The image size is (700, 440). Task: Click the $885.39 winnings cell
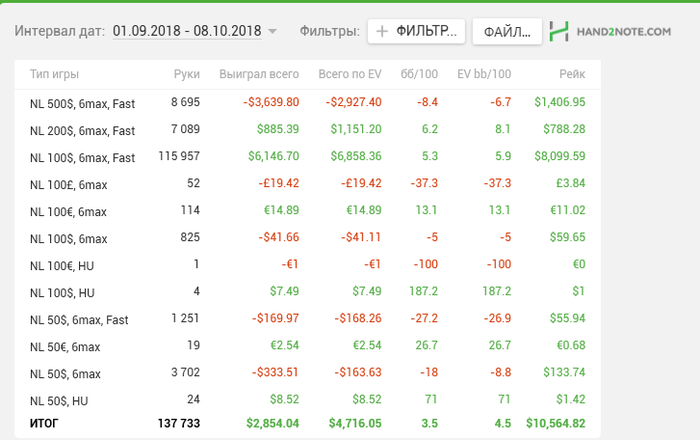coord(278,129)
